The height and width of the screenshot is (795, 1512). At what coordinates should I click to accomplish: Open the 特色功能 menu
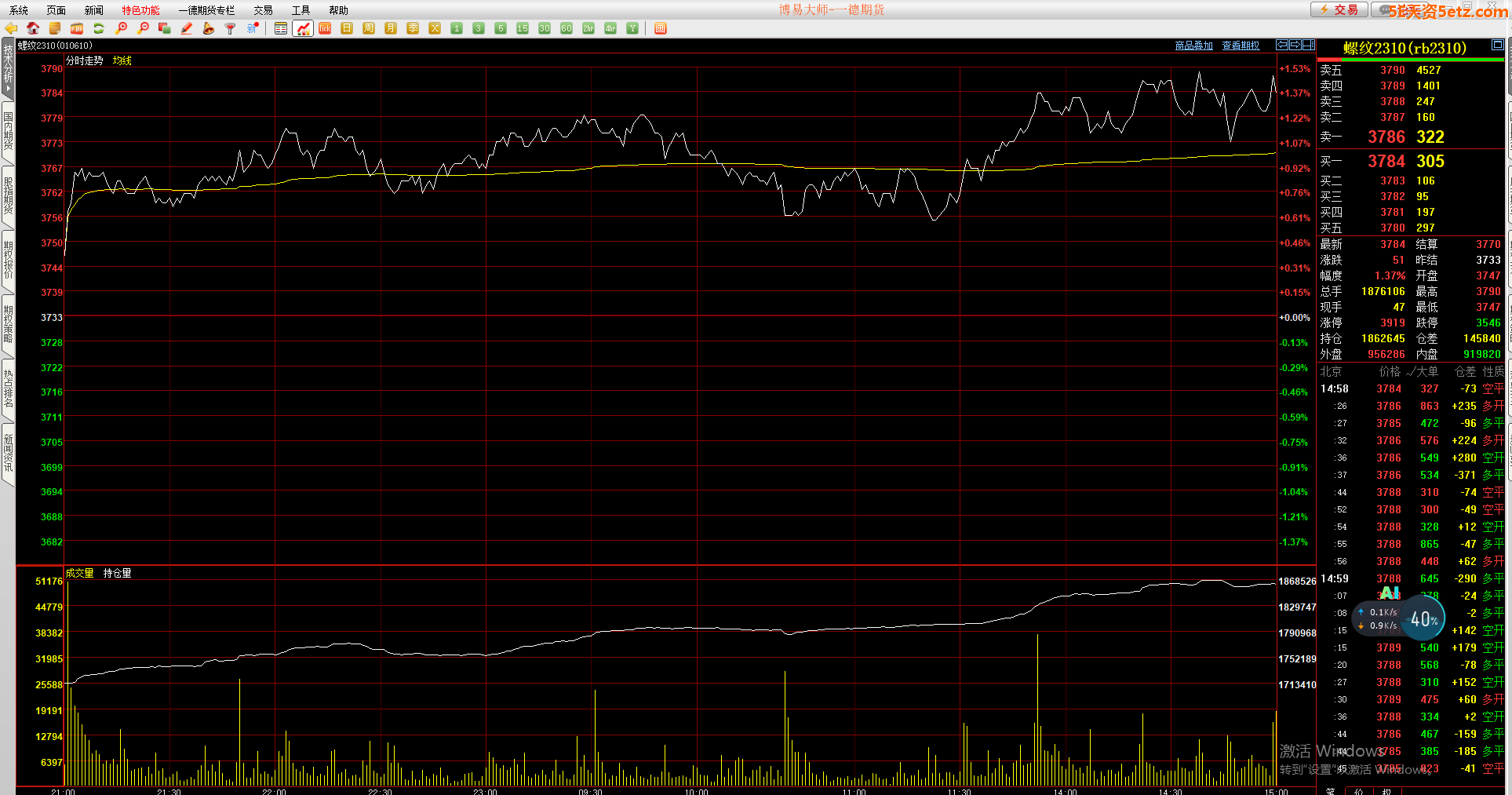pyautogui.click(x=140, y=10)
